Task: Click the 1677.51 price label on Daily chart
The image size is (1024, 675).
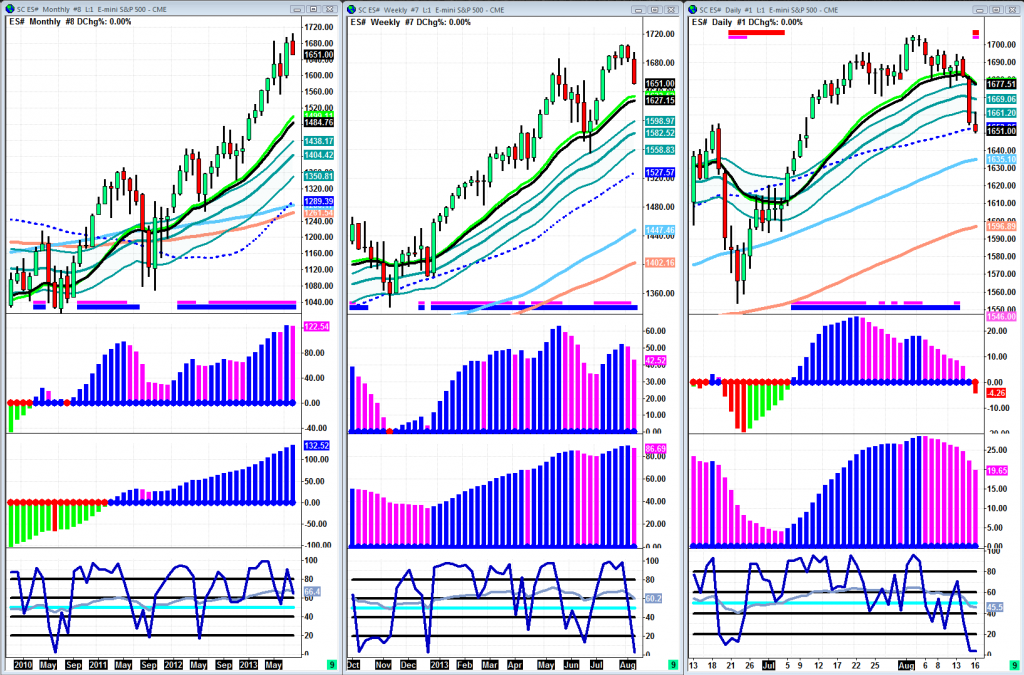Action: [x=1001, y=85]
